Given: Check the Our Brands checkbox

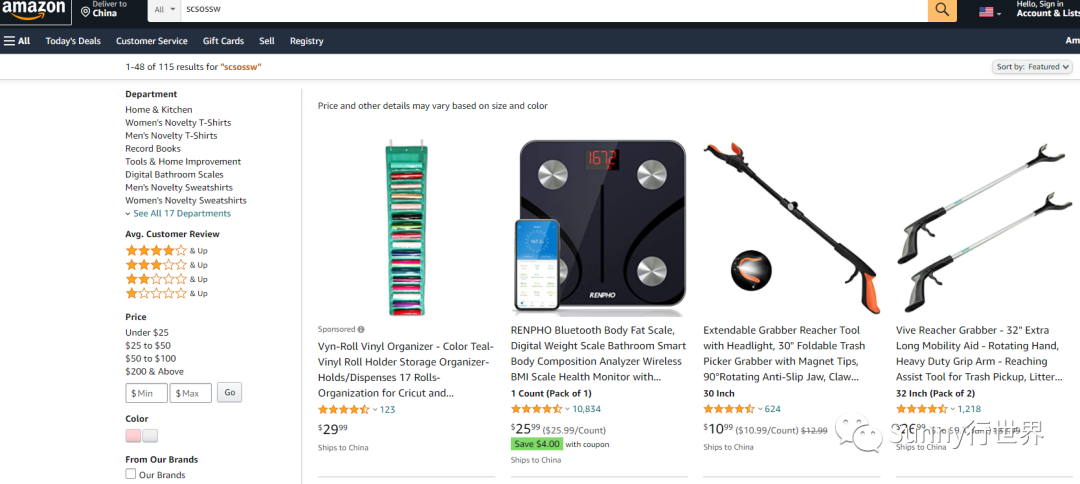Looking at the screenshot, I should click(x=130, y=474).
